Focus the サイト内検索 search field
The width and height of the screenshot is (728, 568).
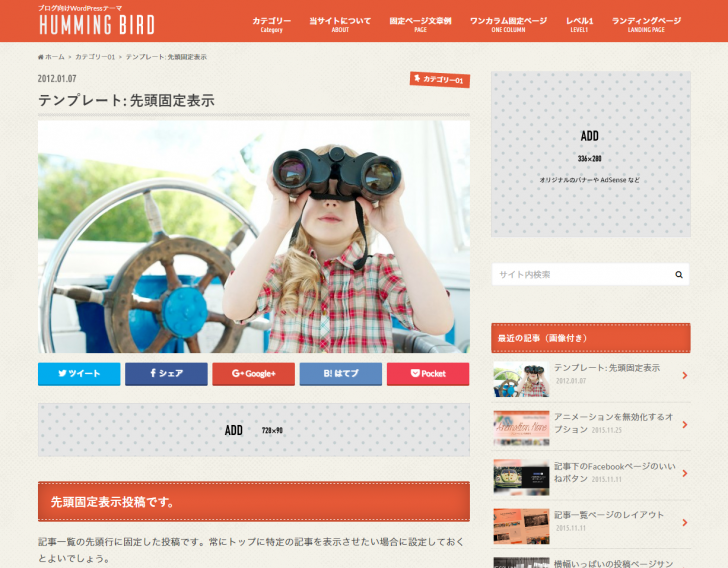coord(580,274)
